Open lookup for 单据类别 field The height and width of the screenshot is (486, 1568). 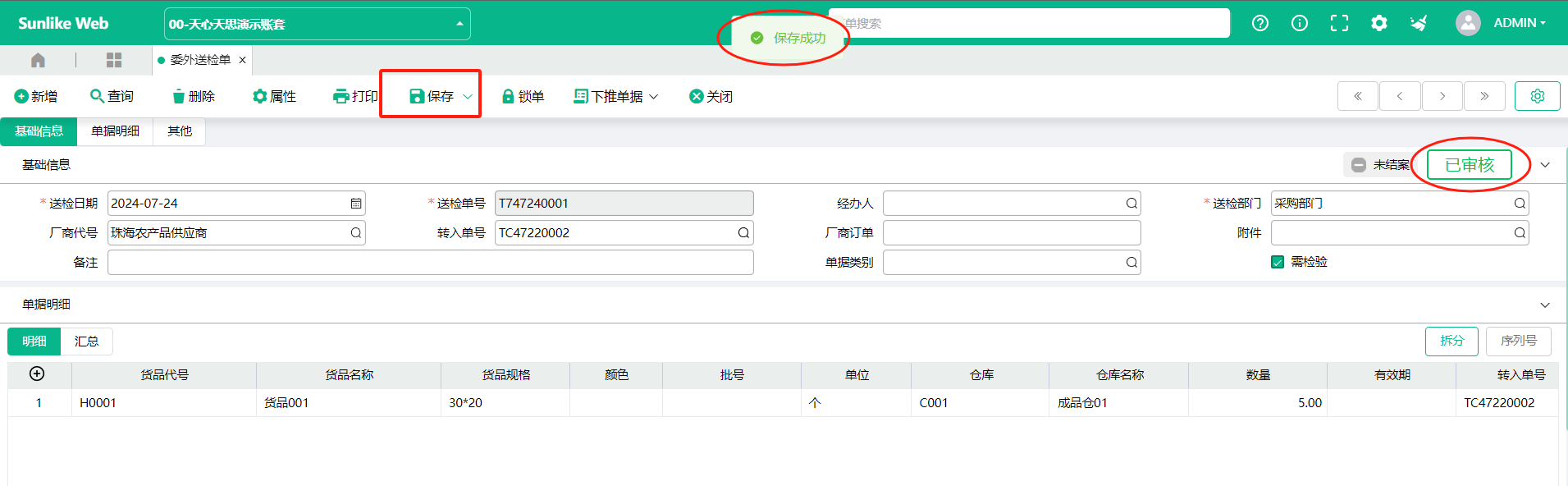[1131, 263]
